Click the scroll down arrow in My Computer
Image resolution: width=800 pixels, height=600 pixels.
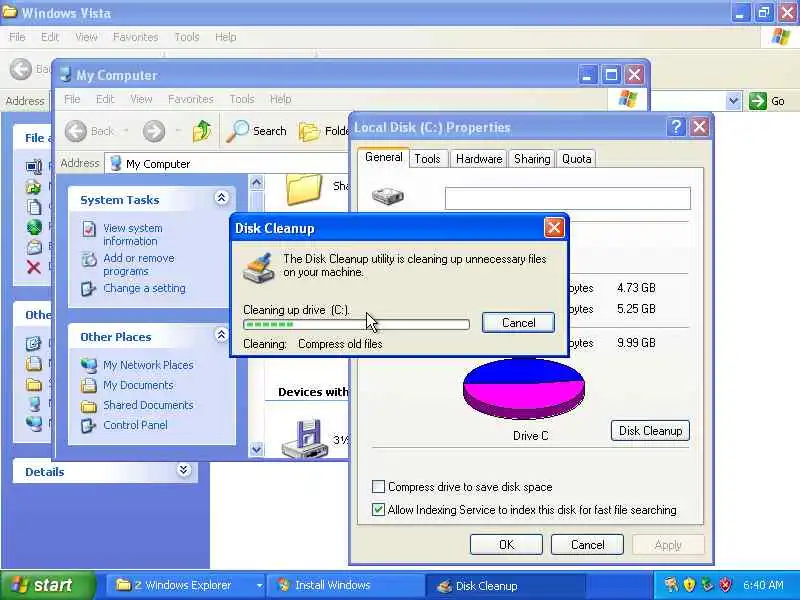point(256,449)
